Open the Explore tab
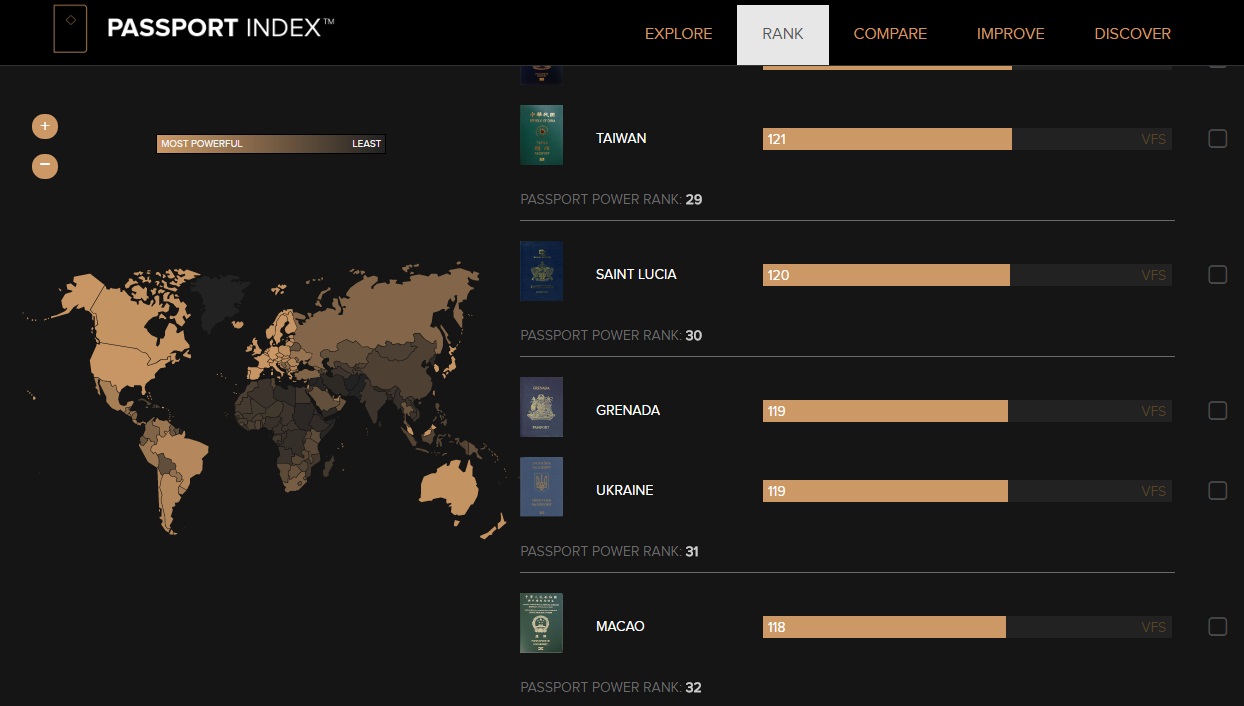This screenshot has width=1244, height=706. point(679,34)
